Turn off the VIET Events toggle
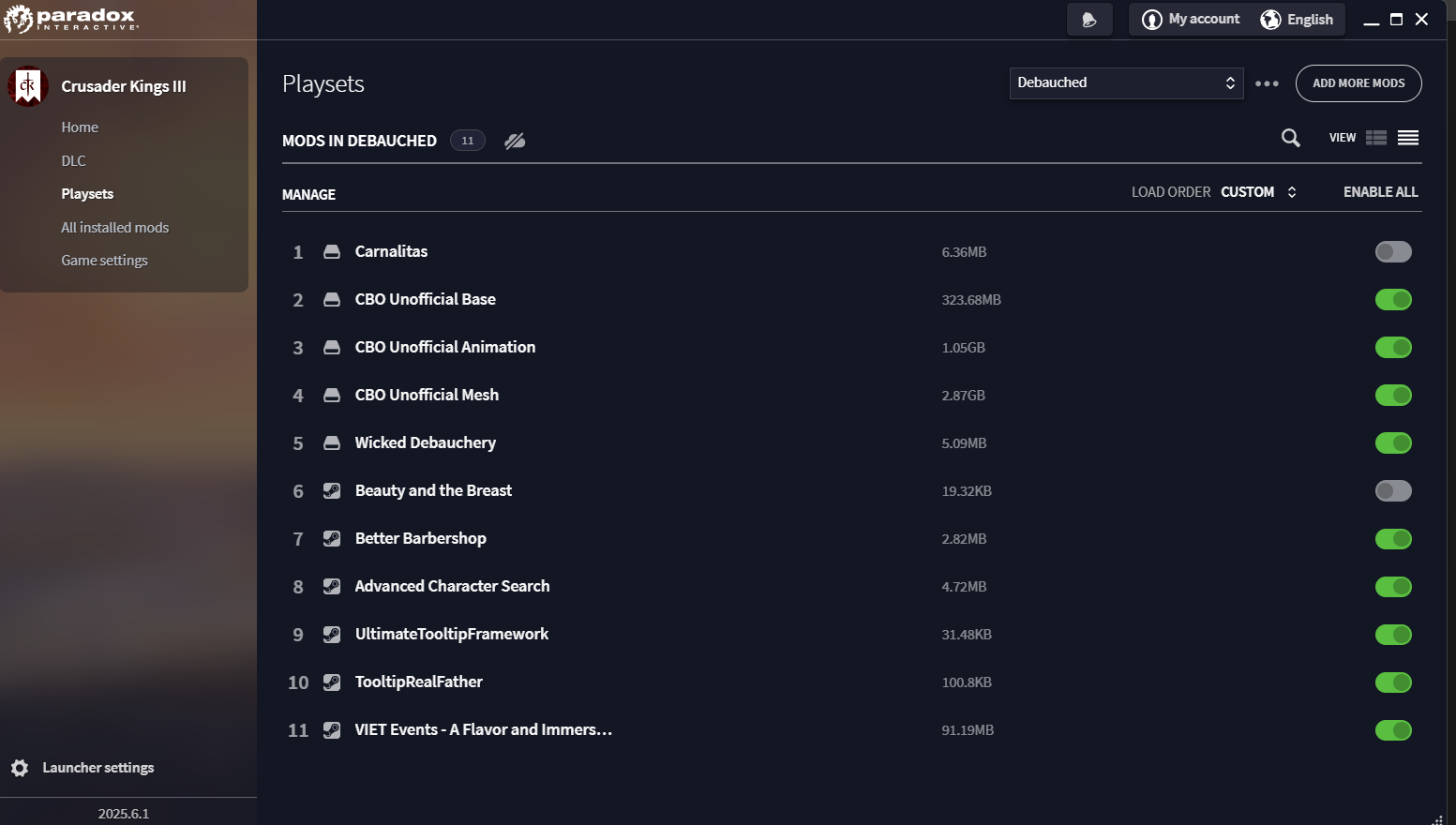 pos(1393,729)
